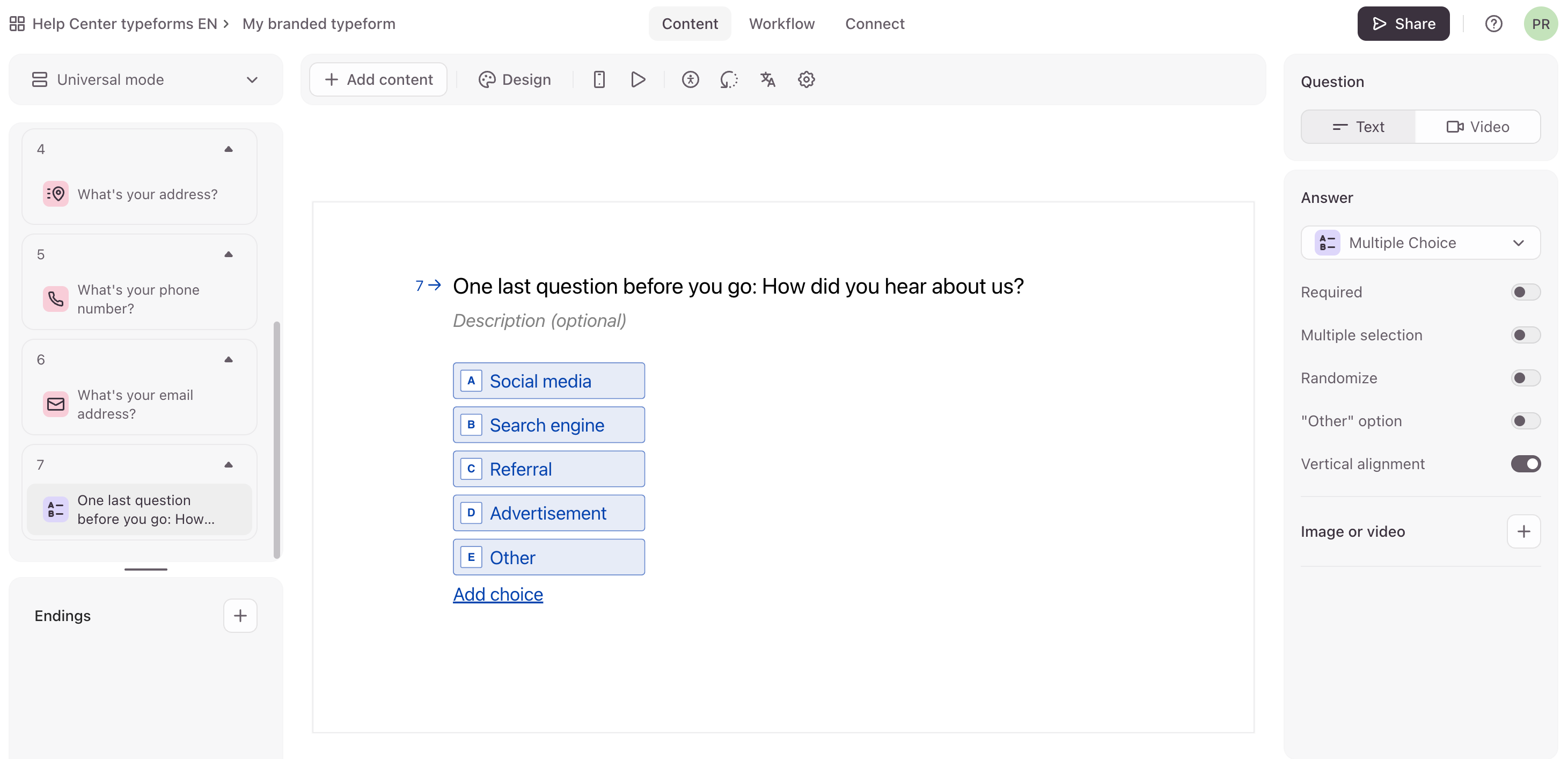Click the Add choice link
The height and width of the screenshot is (759, 1568).
(497, 594)
